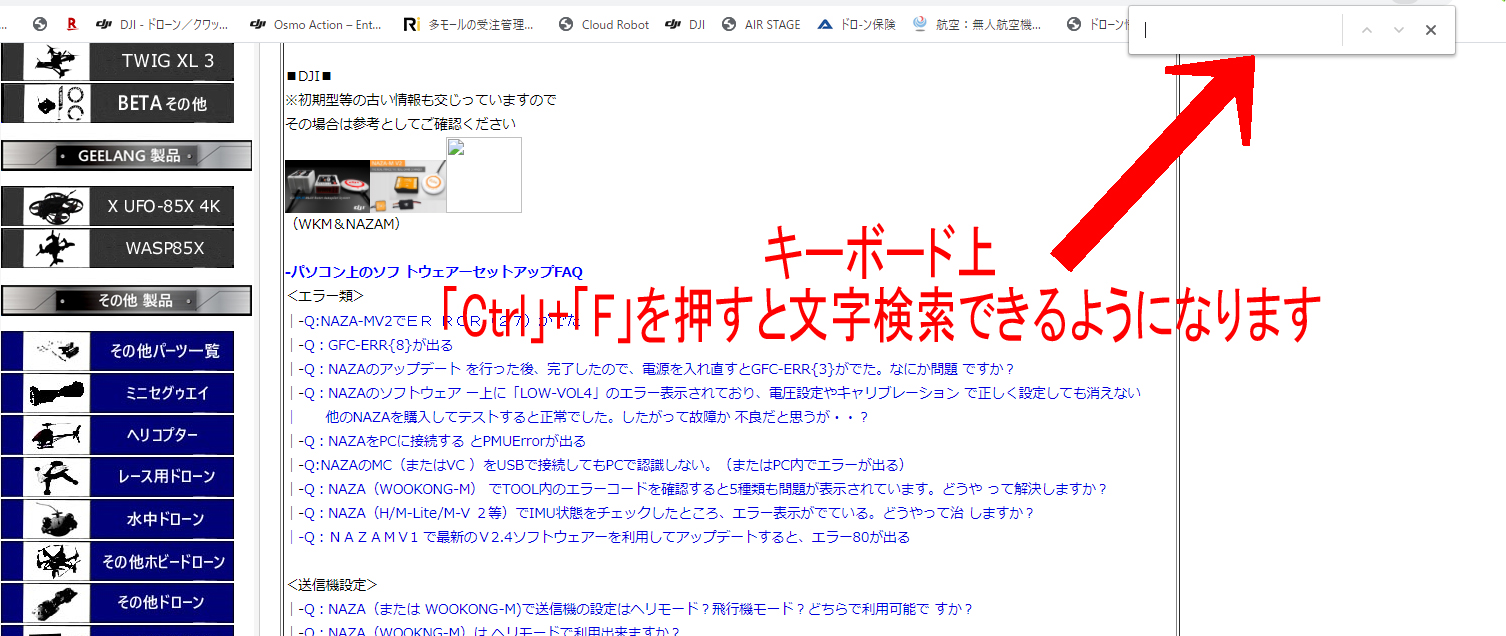Select the ＜送信機設定＞ subheading text

332,584
